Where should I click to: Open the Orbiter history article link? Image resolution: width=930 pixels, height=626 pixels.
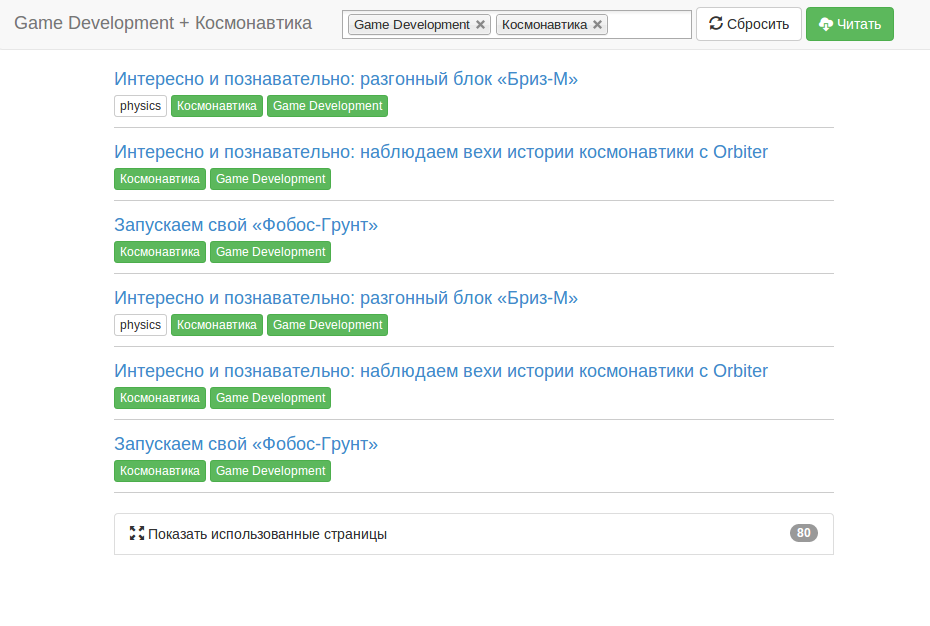click(440, 151)
